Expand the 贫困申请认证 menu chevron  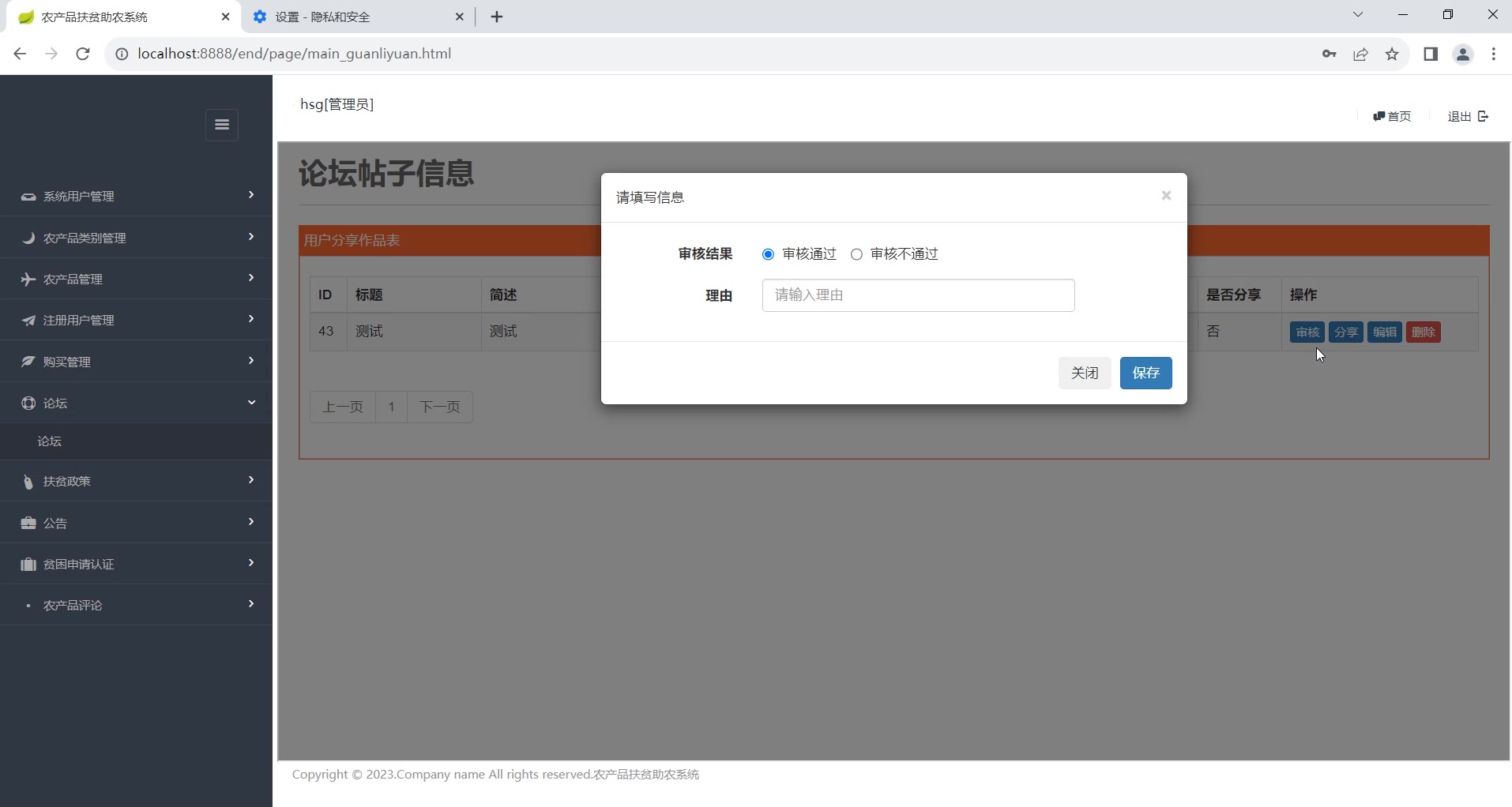click(251, 563)
